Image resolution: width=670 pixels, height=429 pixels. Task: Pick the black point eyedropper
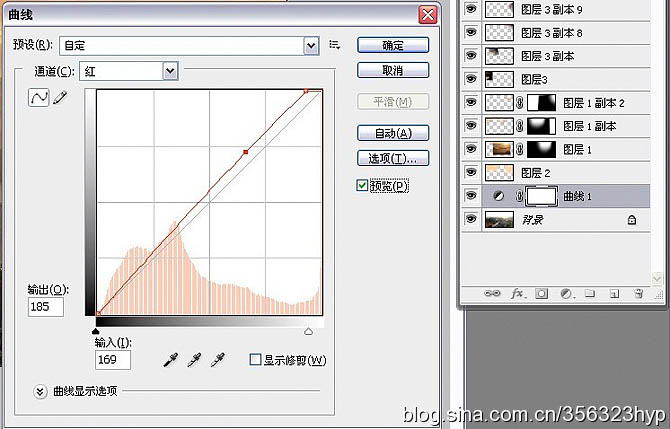(x=170, y=360)
